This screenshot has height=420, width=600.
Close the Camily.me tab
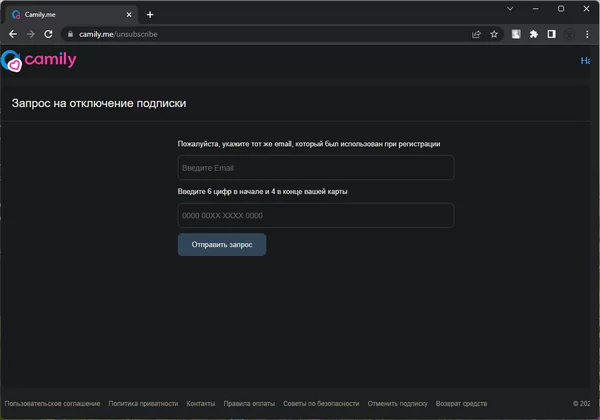tap(130, 15)
